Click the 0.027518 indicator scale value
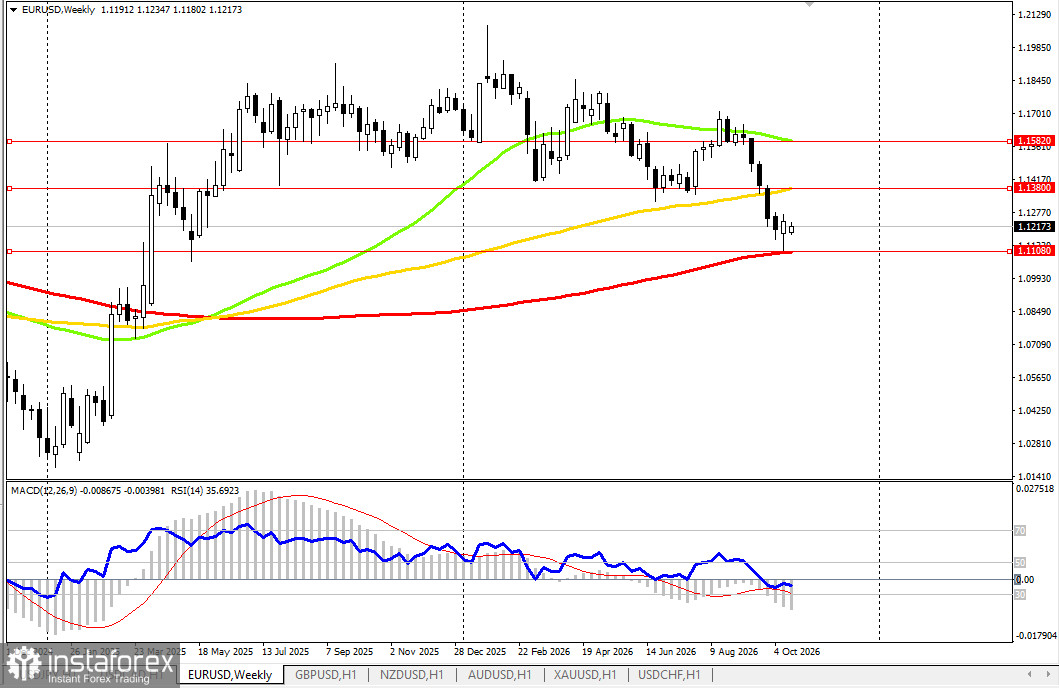1059x688 pixels. 1034,487
